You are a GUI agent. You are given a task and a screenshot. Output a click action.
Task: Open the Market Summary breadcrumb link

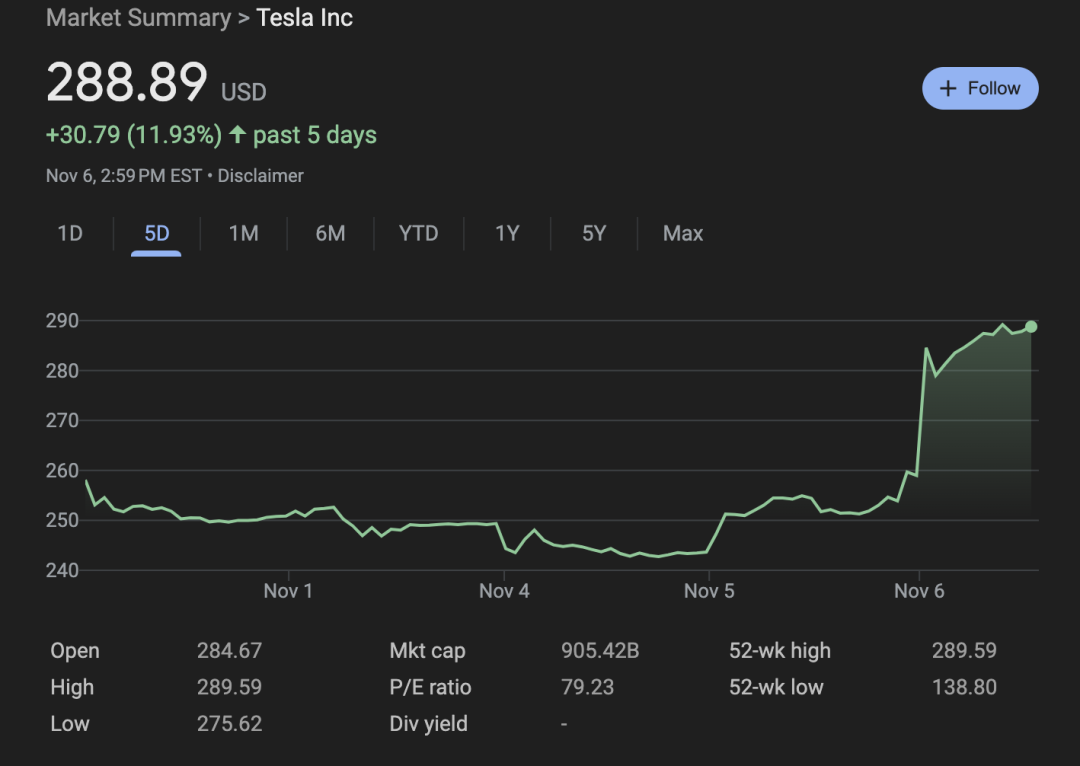tap(138, 17)
